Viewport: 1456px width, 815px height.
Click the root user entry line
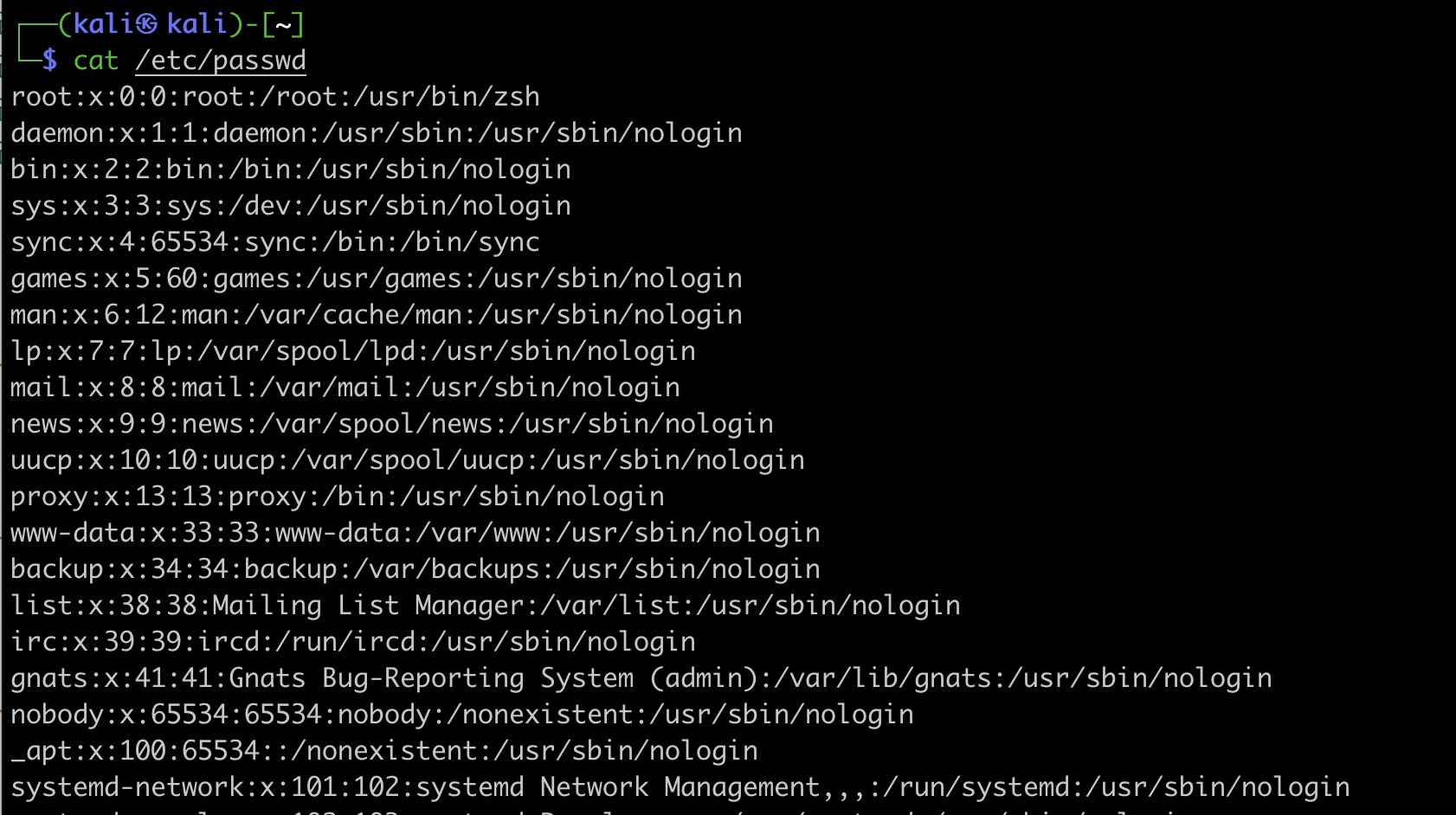point(275,97)
